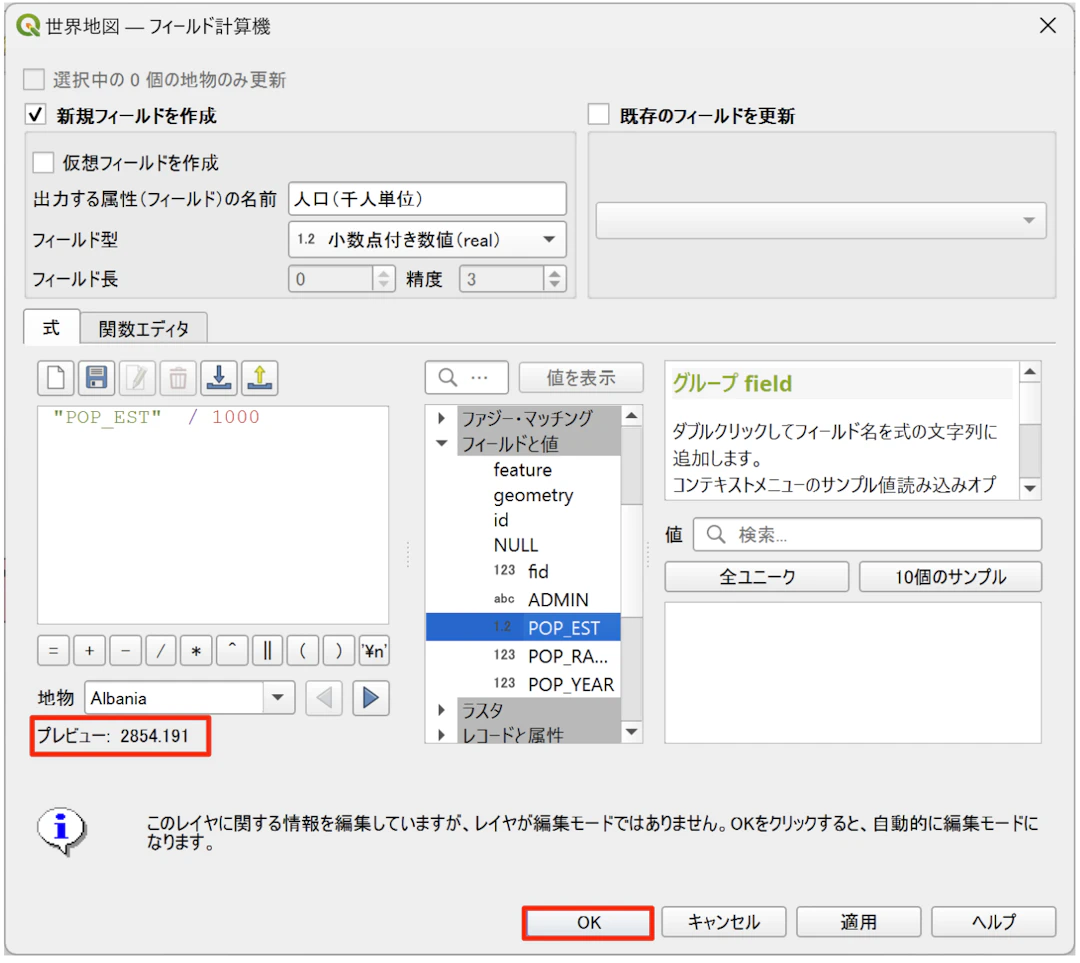Save the current expression using the disk icon

[x=95, y=377]
